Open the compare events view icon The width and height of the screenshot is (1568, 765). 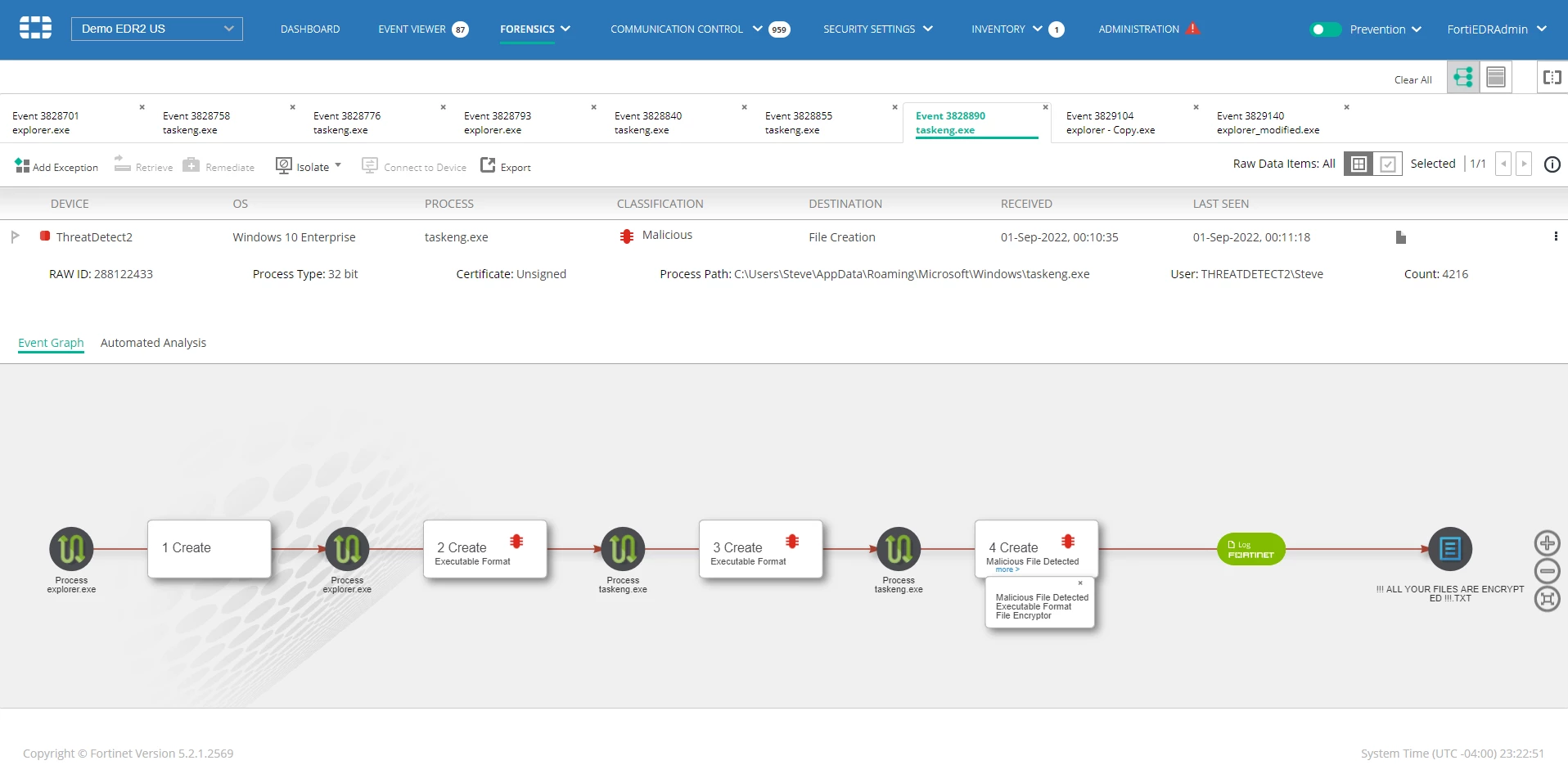click(1552, 77)
